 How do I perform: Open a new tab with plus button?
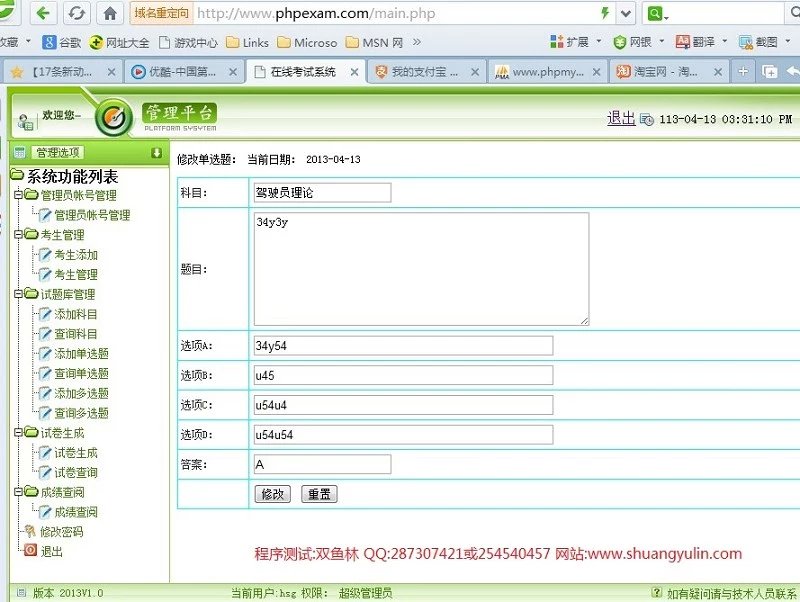pyautogui.click(x=743, y=72)
